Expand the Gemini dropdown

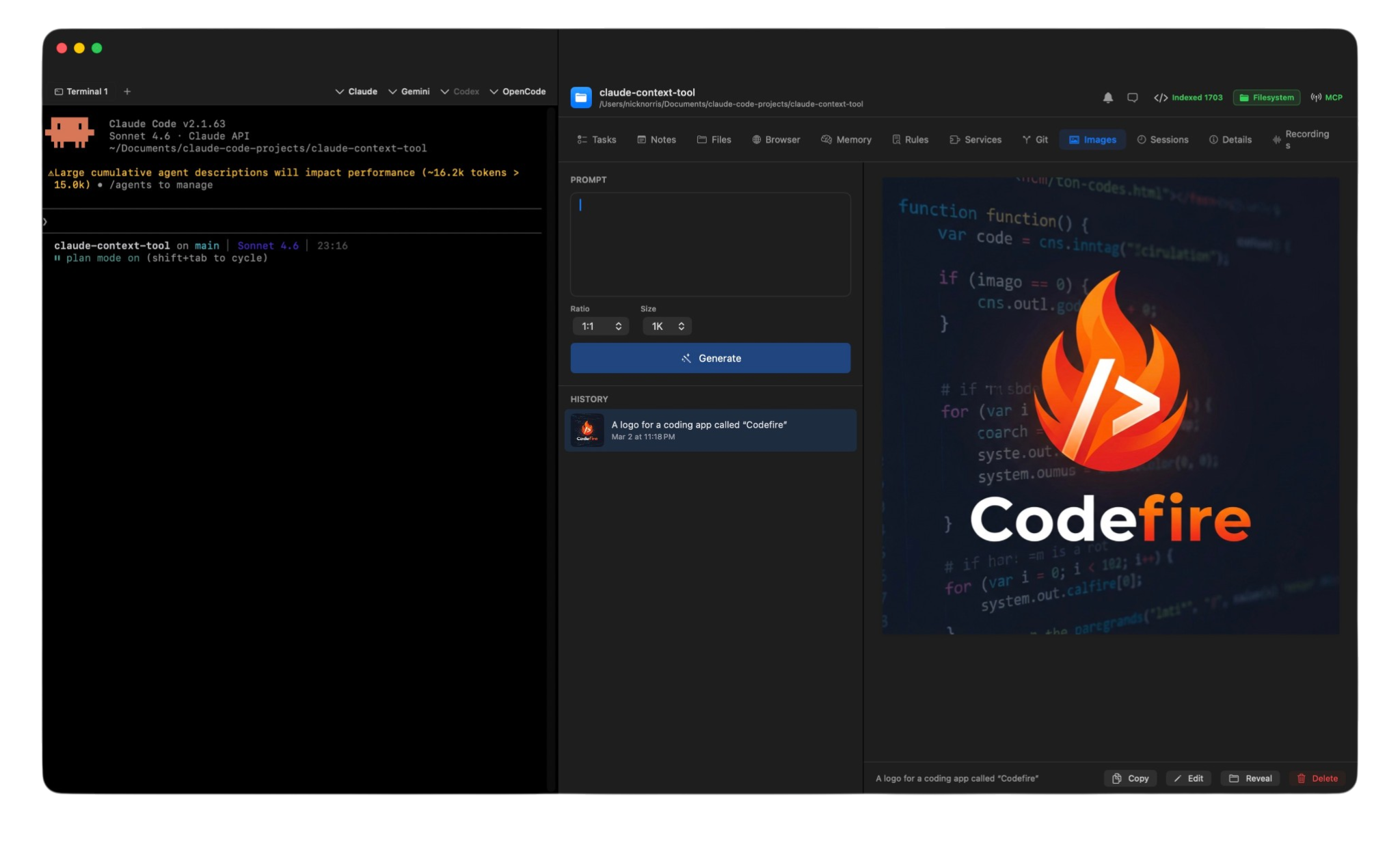pos(409,92)
